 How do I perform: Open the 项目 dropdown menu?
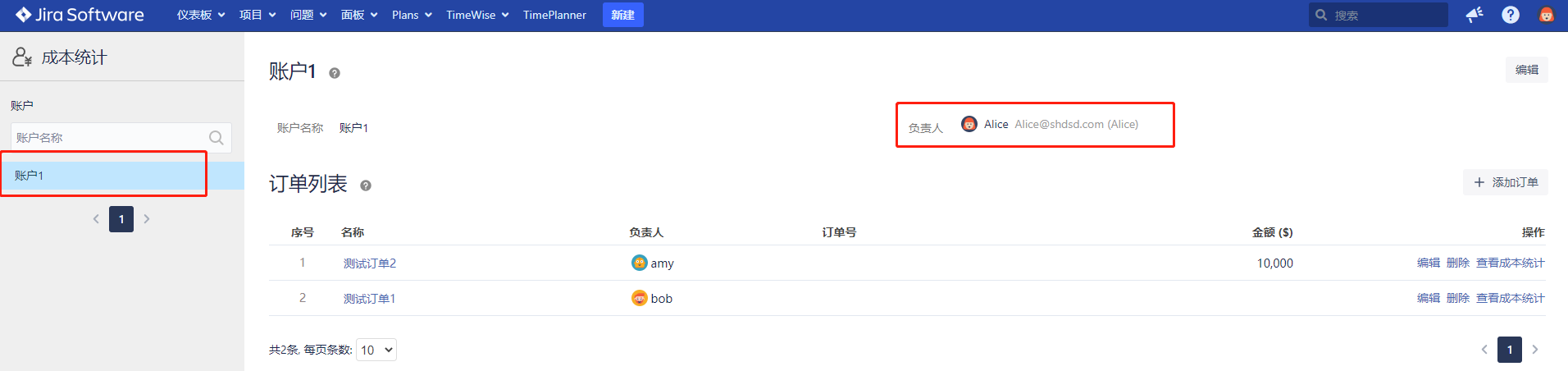pyautogui.click(x=258, y=15)
